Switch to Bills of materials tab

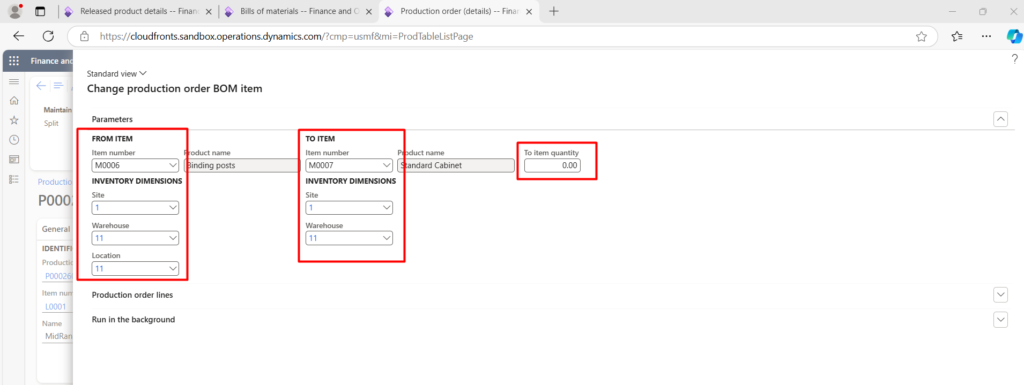point(298,11)
